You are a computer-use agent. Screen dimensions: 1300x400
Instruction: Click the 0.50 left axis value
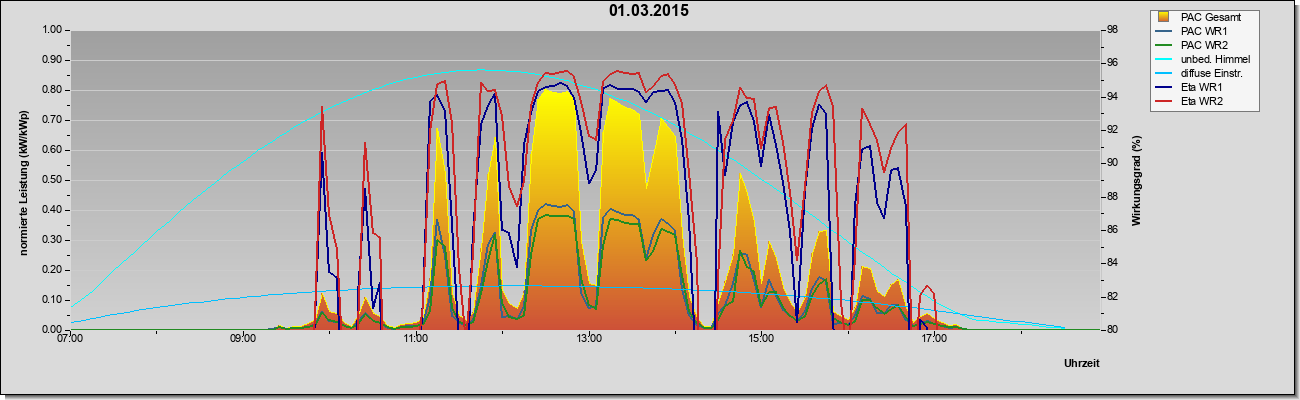(x=51, y=180)
